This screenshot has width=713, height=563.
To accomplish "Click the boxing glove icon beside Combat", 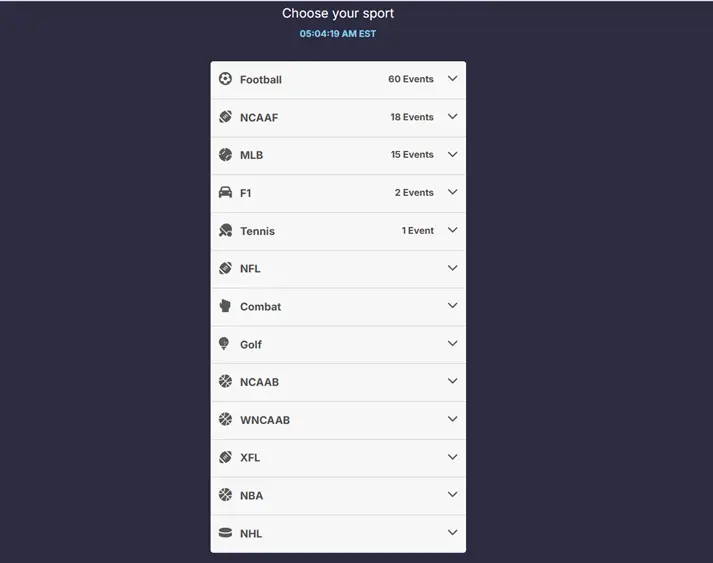I will 225,306.
